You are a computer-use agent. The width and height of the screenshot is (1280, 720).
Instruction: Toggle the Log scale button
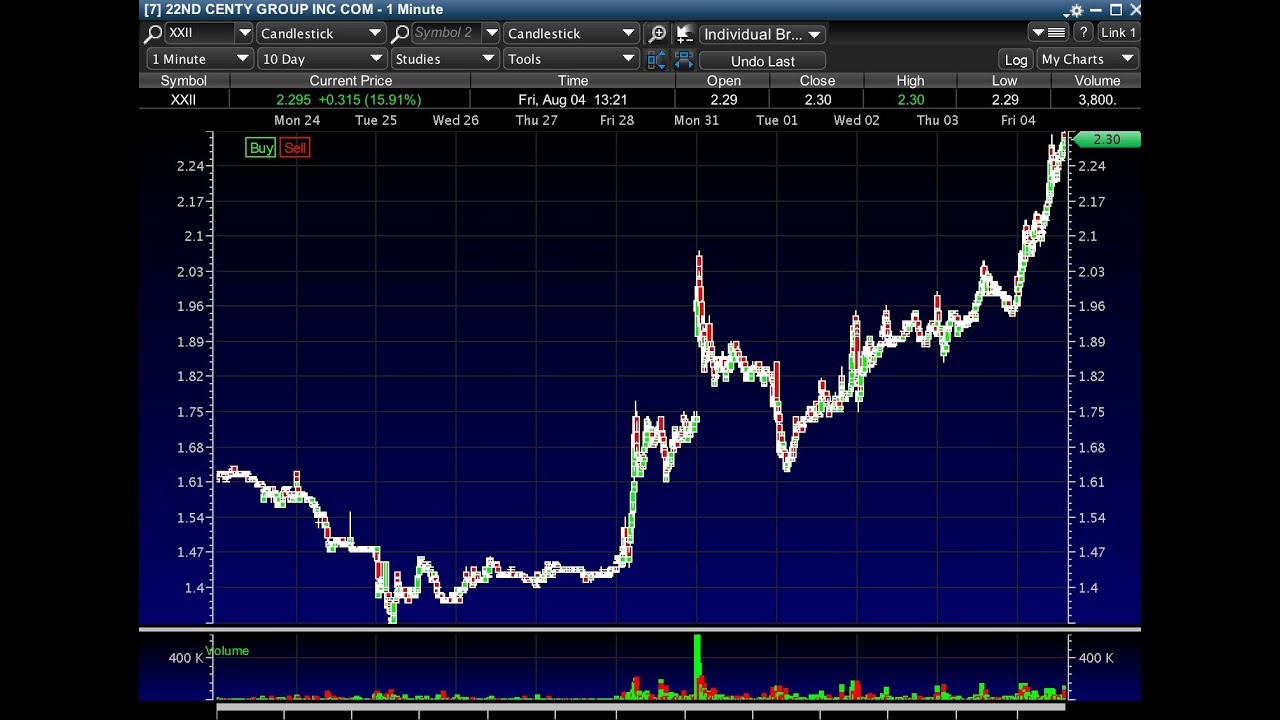click(1016, 60)
